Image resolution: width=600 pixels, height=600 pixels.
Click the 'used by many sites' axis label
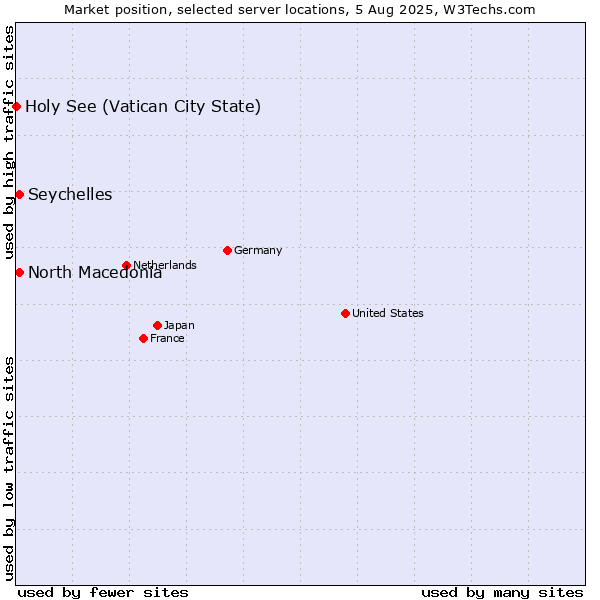[x=502, y=593]
